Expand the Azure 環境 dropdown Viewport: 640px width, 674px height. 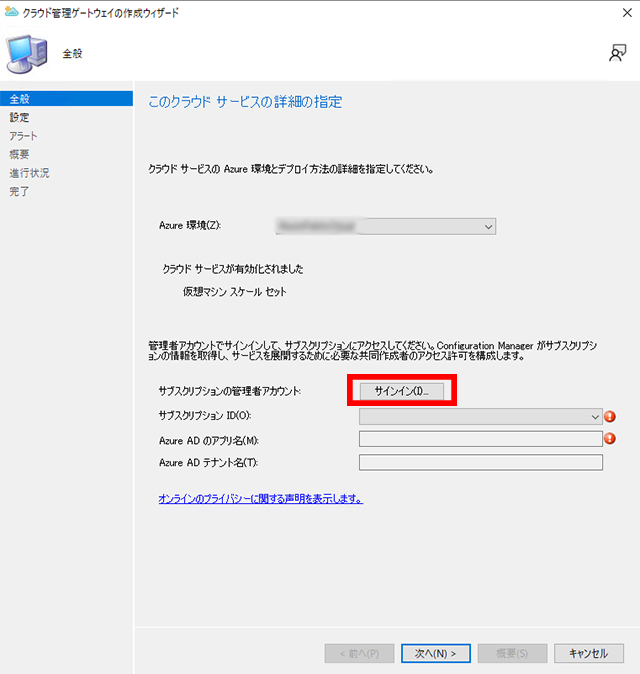386,227
